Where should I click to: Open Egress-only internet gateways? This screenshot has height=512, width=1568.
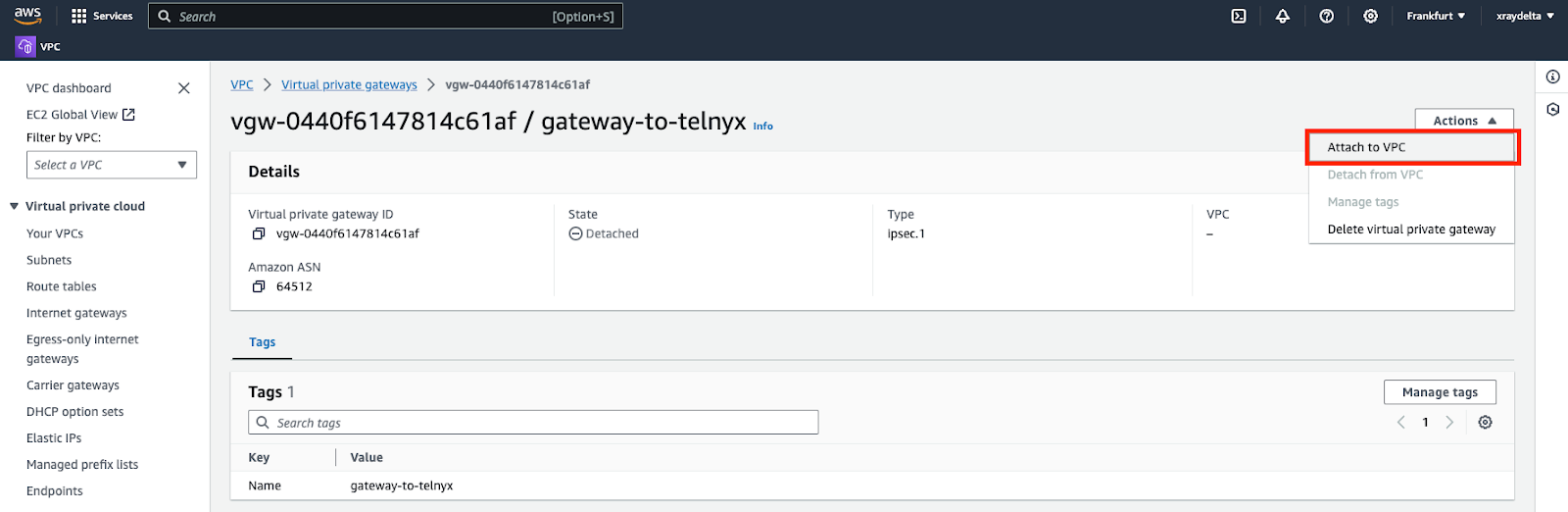point(82,349)
